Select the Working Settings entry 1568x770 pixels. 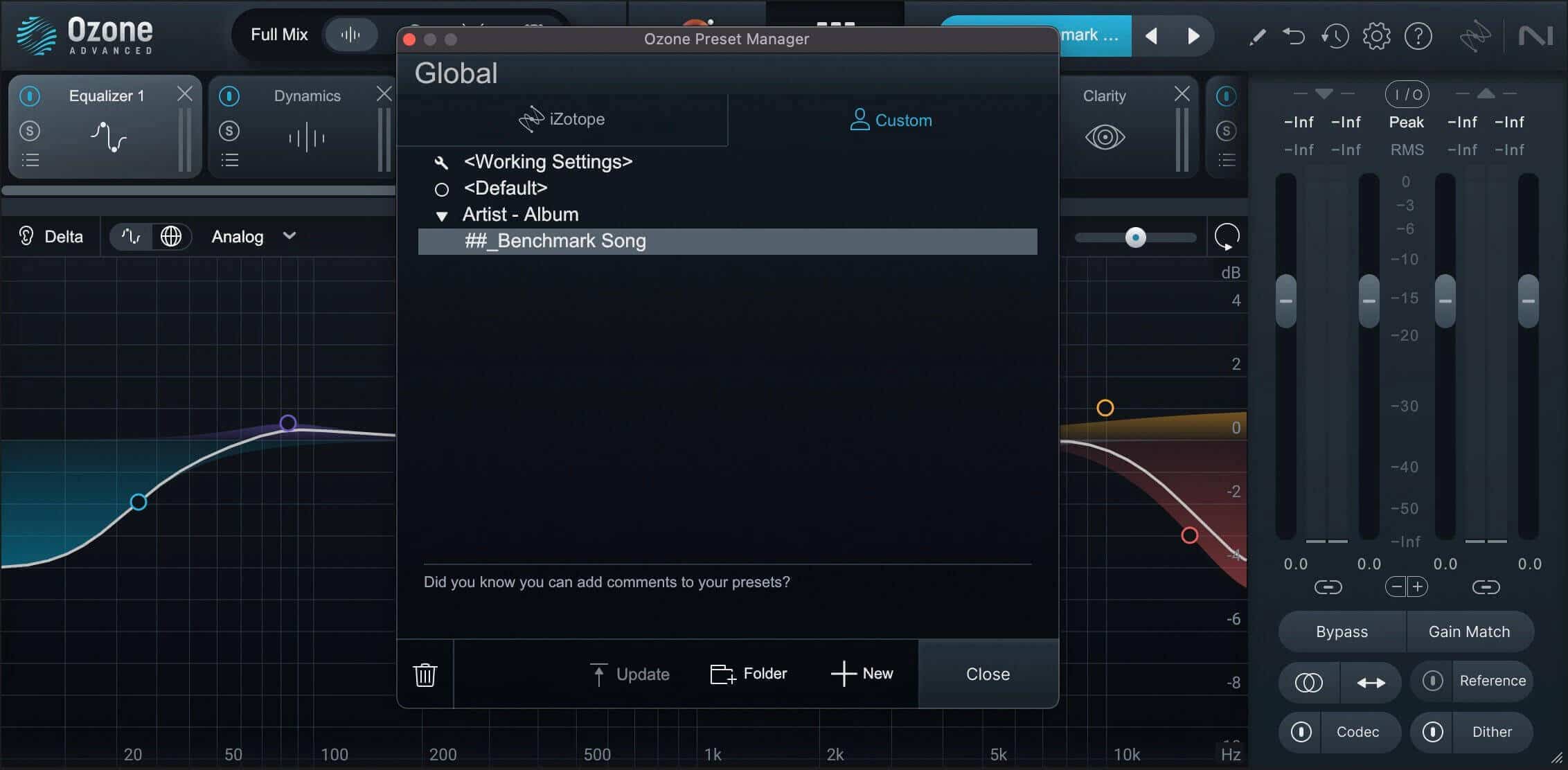[x=548, y=162]
